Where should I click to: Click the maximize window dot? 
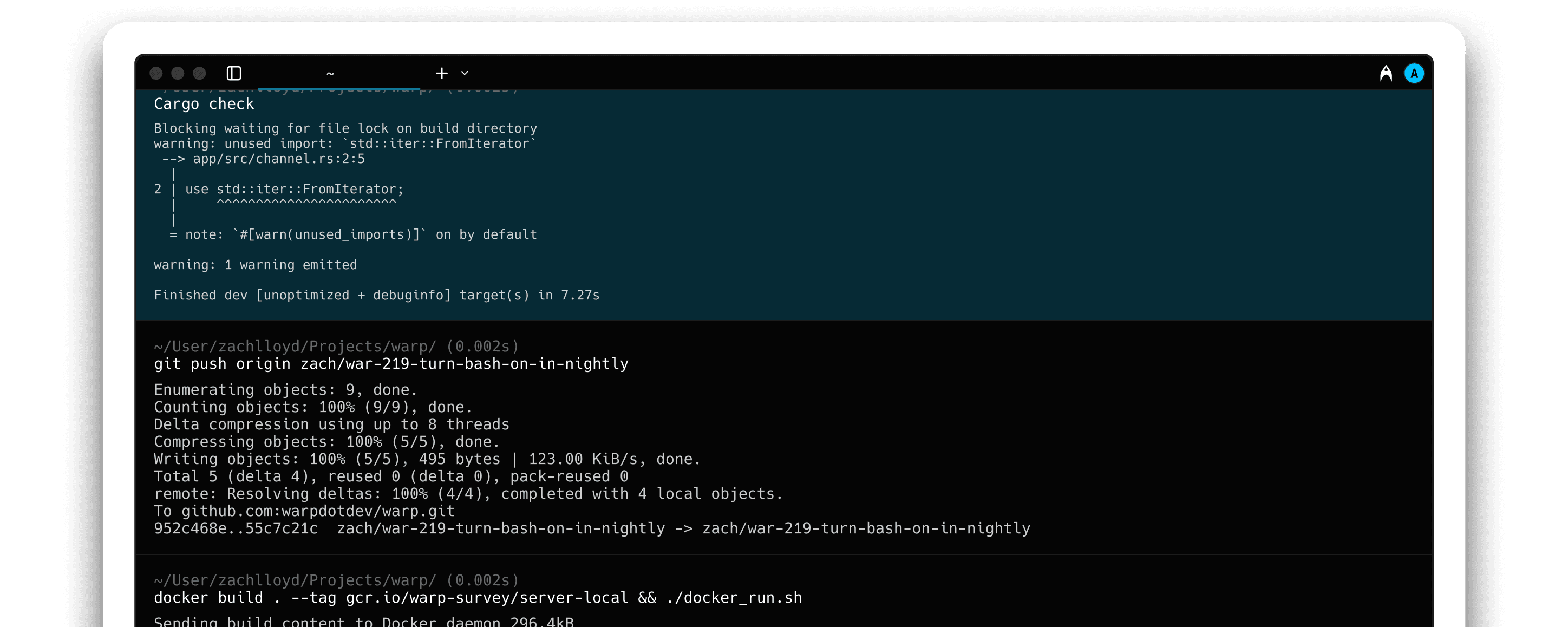[x=199, y=73]
